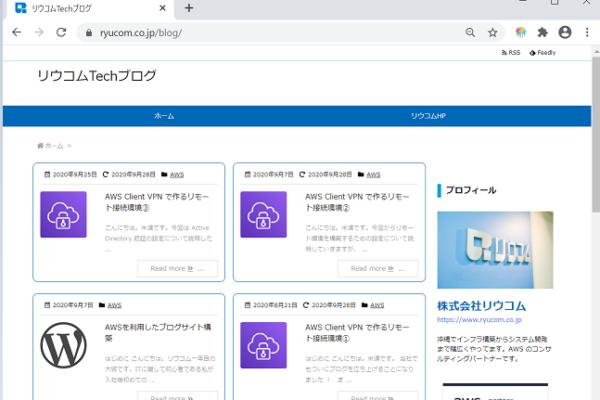Open the Extensions puzzle icon

[543, 32]
